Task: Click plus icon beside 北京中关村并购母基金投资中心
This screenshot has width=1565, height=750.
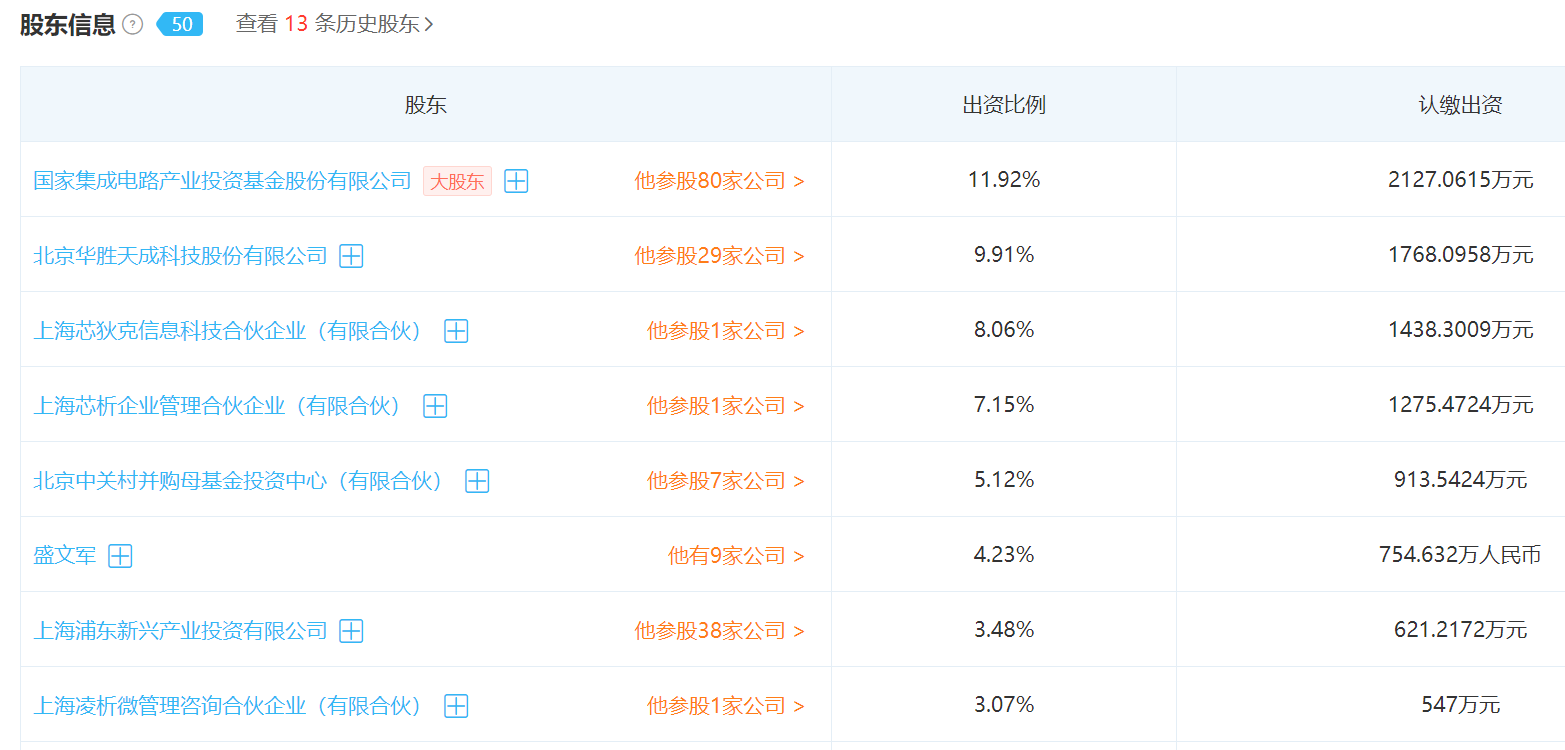Action: click(477, 481)
